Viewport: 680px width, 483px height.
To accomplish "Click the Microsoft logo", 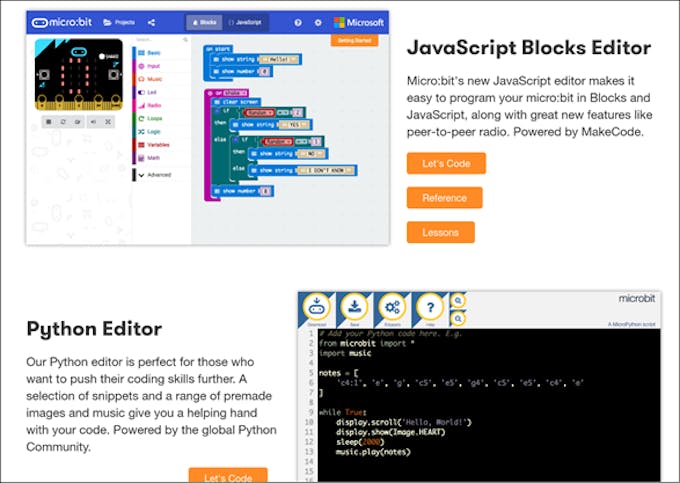I will coord(359,23).
